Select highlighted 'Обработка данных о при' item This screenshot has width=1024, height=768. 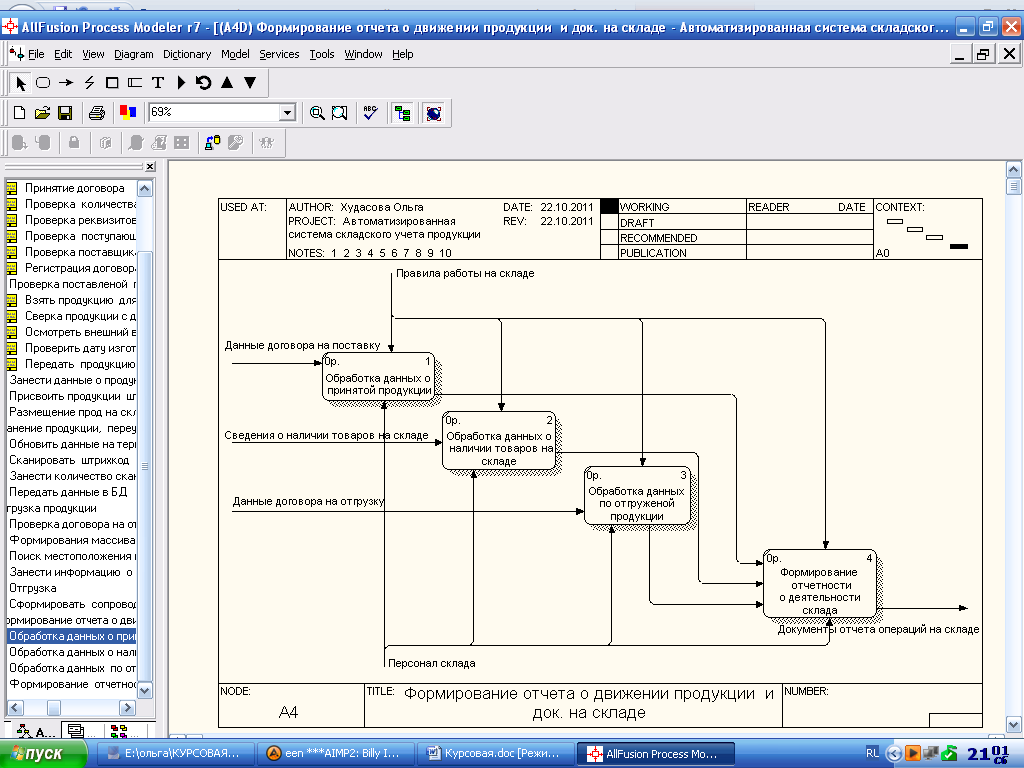(72, 636)
